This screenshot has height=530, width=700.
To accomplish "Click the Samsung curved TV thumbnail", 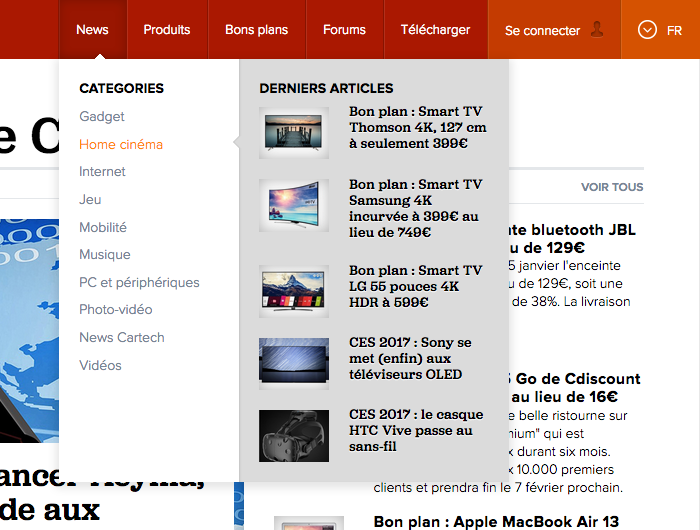I will pos(294,205).
